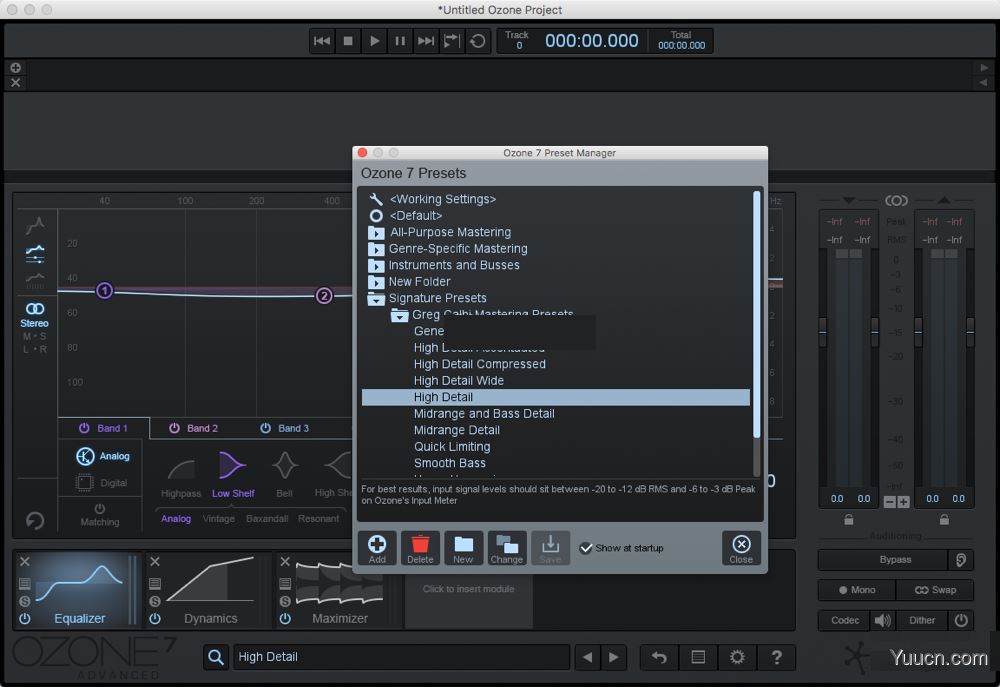The height and width of the screenshot is (687, 1000).
Task: Solo the Dynamics module
Action: tap(155, 601)
